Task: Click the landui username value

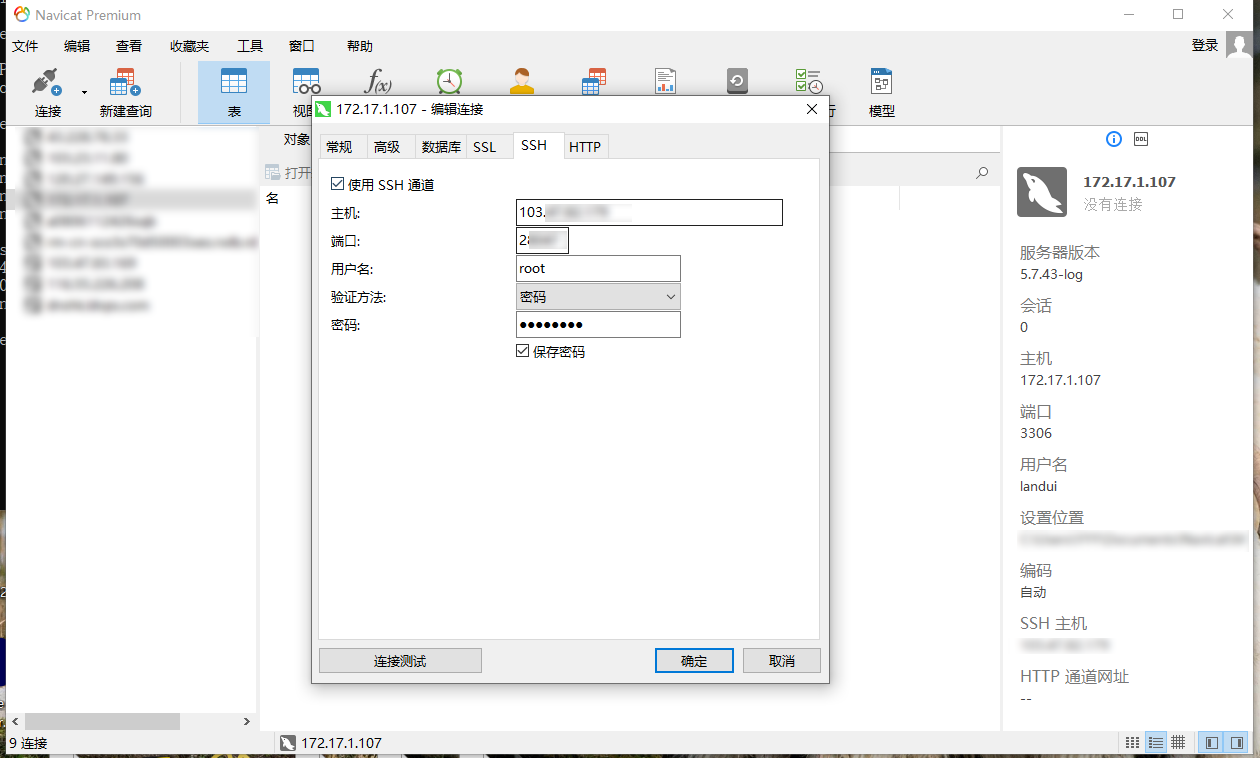Action: 1038,486
